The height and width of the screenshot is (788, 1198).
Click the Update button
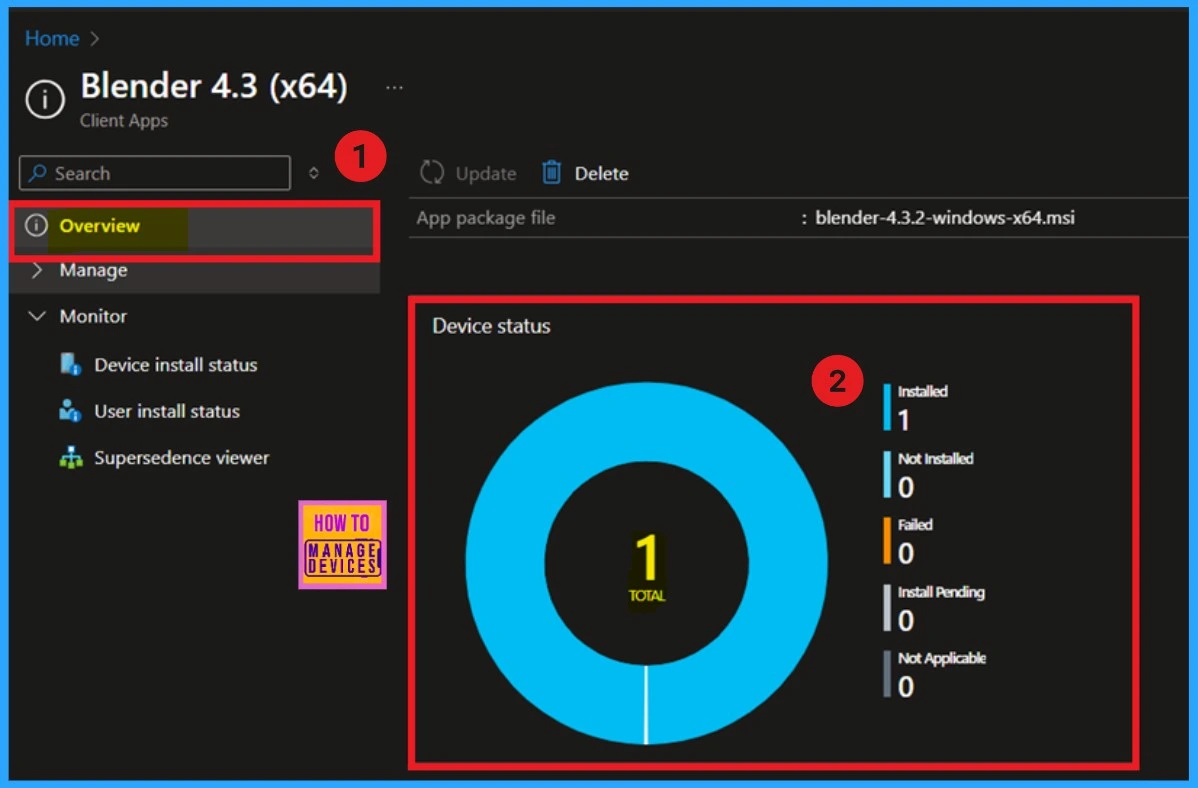point(468,173)
